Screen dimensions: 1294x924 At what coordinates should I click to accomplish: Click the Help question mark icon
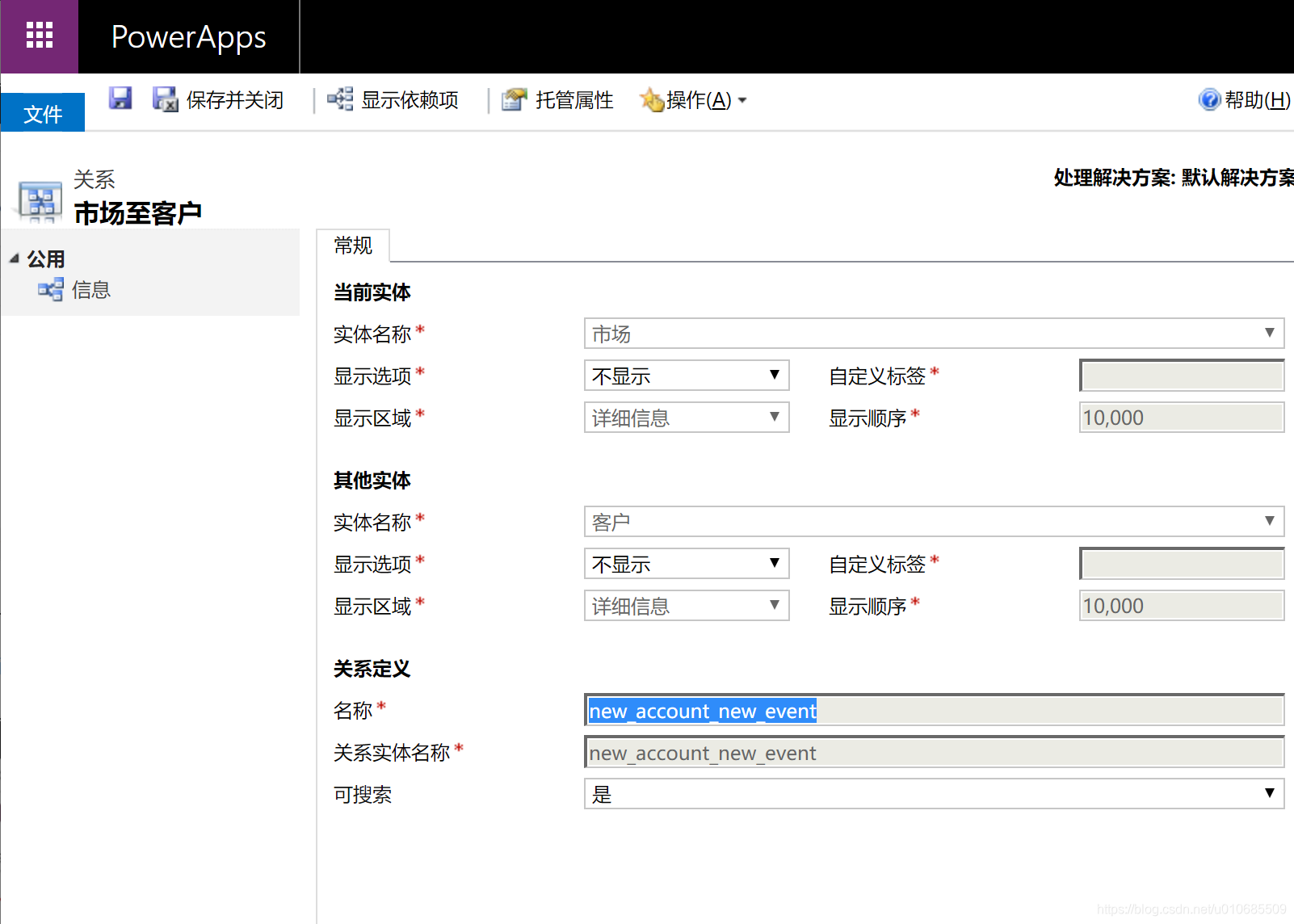coord(1209,99)
